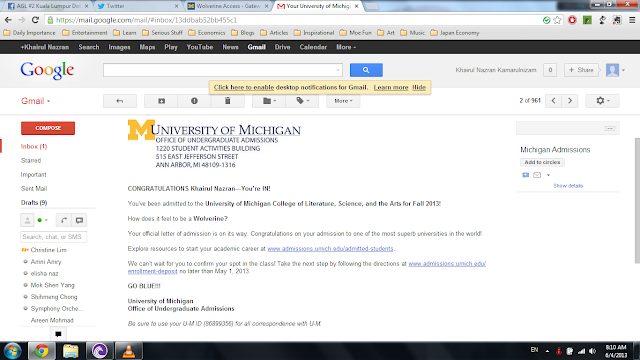Expand search options arrow in search box

point(338,70)
